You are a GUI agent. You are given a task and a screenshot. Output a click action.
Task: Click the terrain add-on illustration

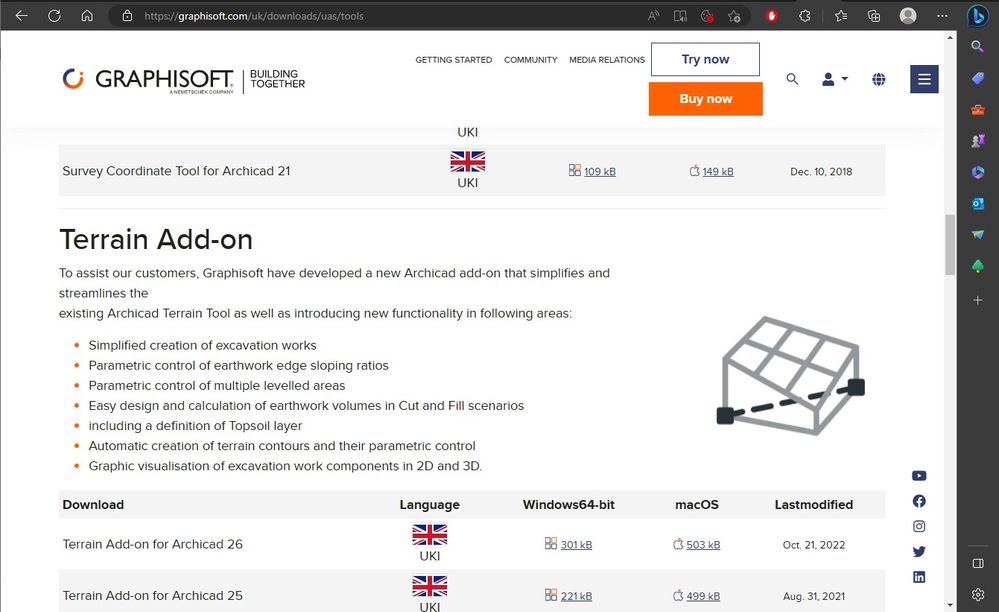coord(791,376)
